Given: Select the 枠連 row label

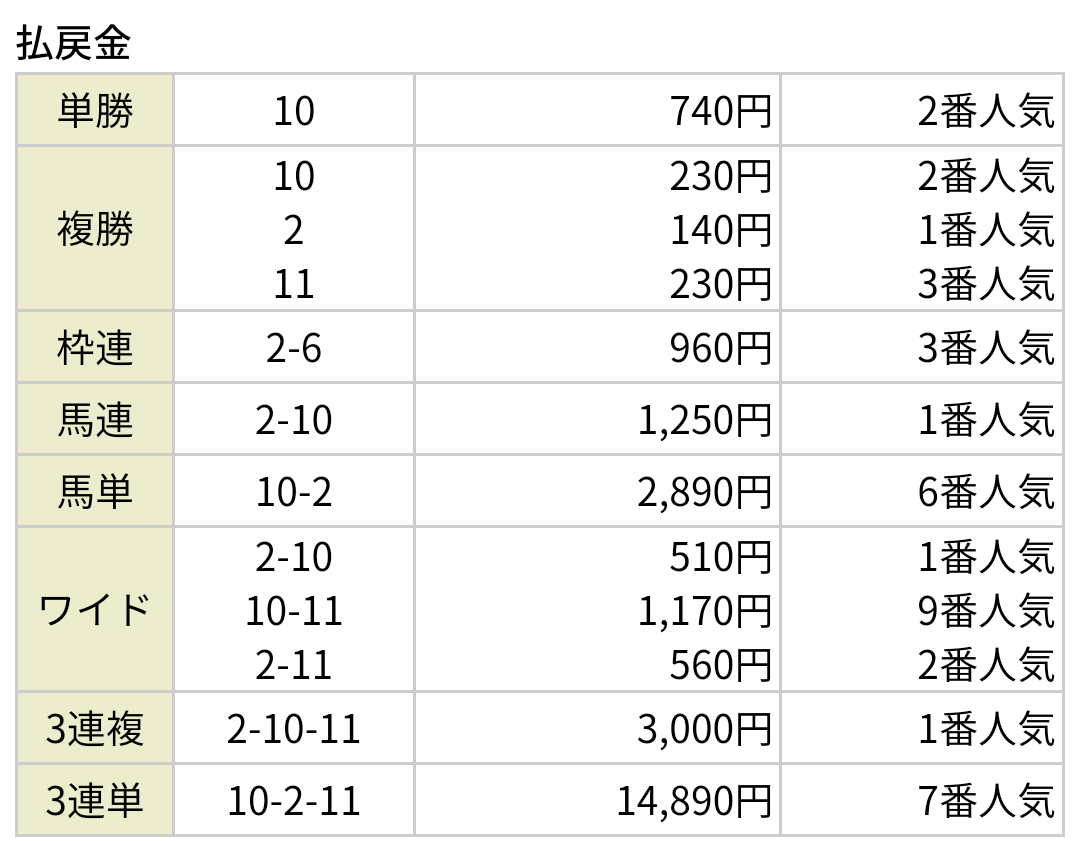Looking at the screenshot, I should [x=95, y=348].
